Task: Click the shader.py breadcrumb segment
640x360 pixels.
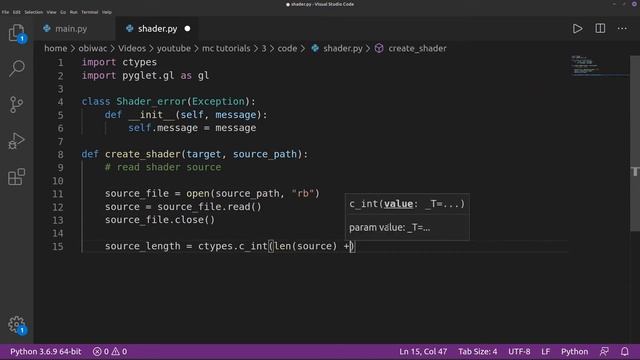Action: coord(343,48)
